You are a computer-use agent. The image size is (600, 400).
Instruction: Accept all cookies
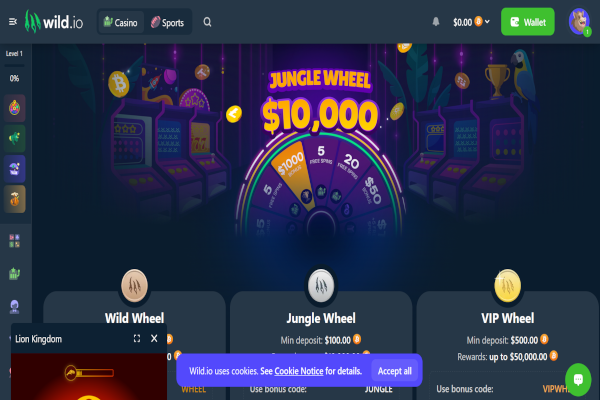395,371
